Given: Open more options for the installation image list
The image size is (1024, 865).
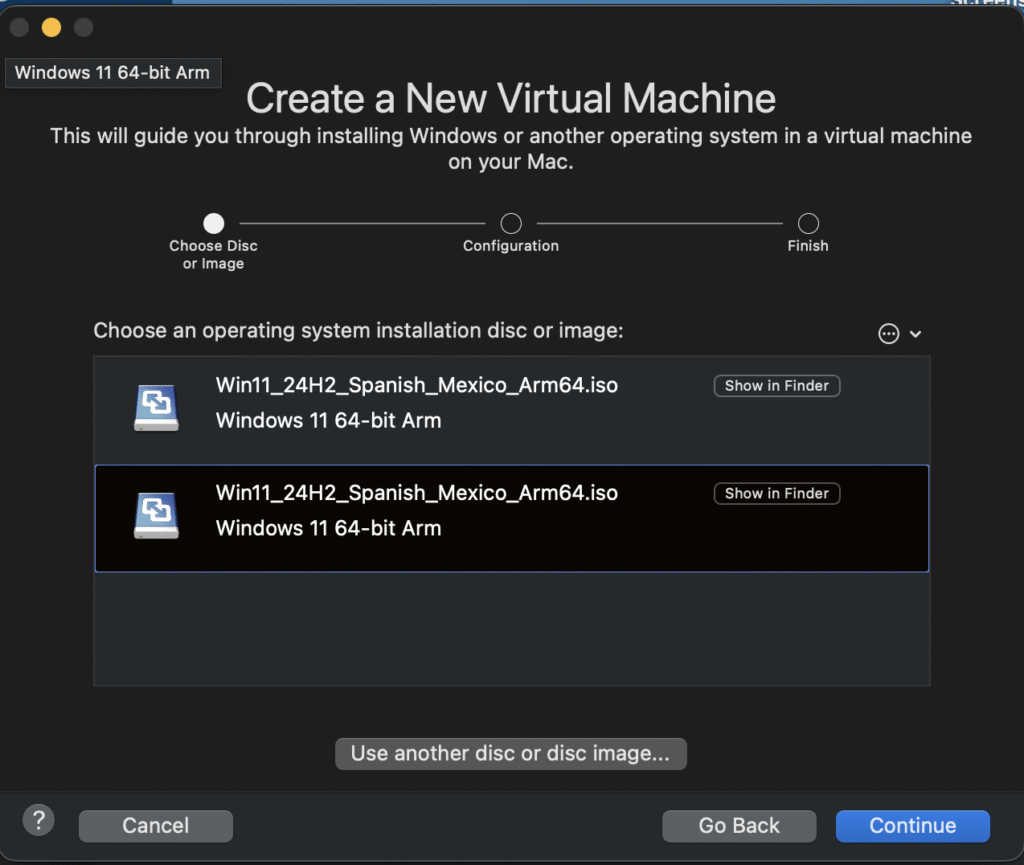Looking at the screenshot, I should coord(888,333).
